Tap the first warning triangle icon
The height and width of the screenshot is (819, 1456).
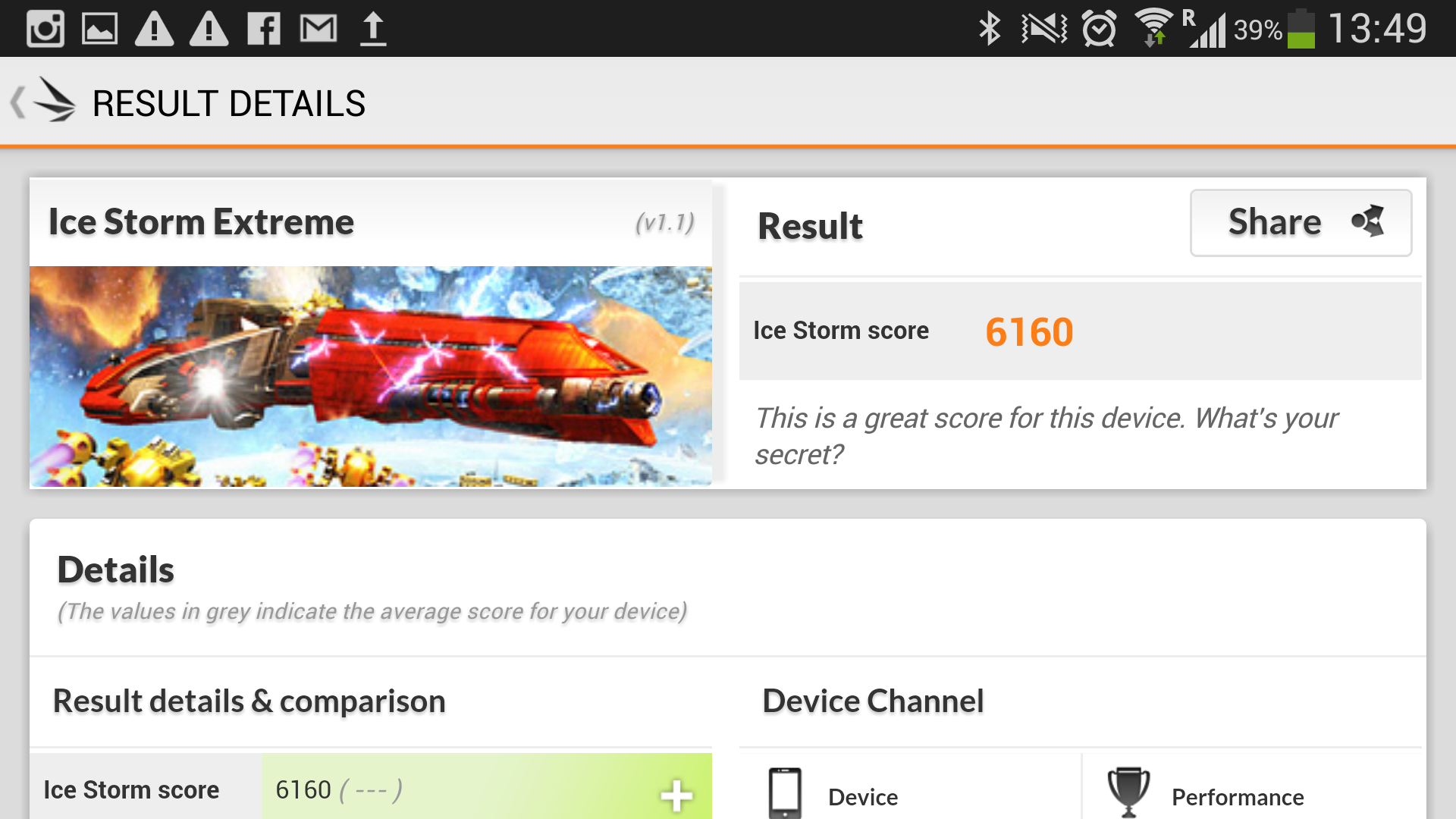(154, 29)
